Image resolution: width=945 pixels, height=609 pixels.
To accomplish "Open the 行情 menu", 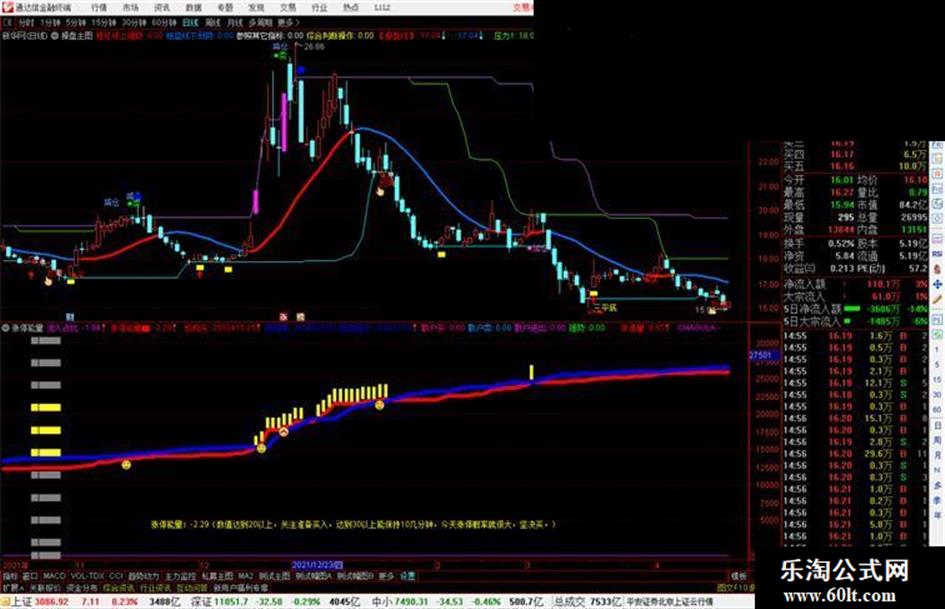I will (x=99, y=7).
